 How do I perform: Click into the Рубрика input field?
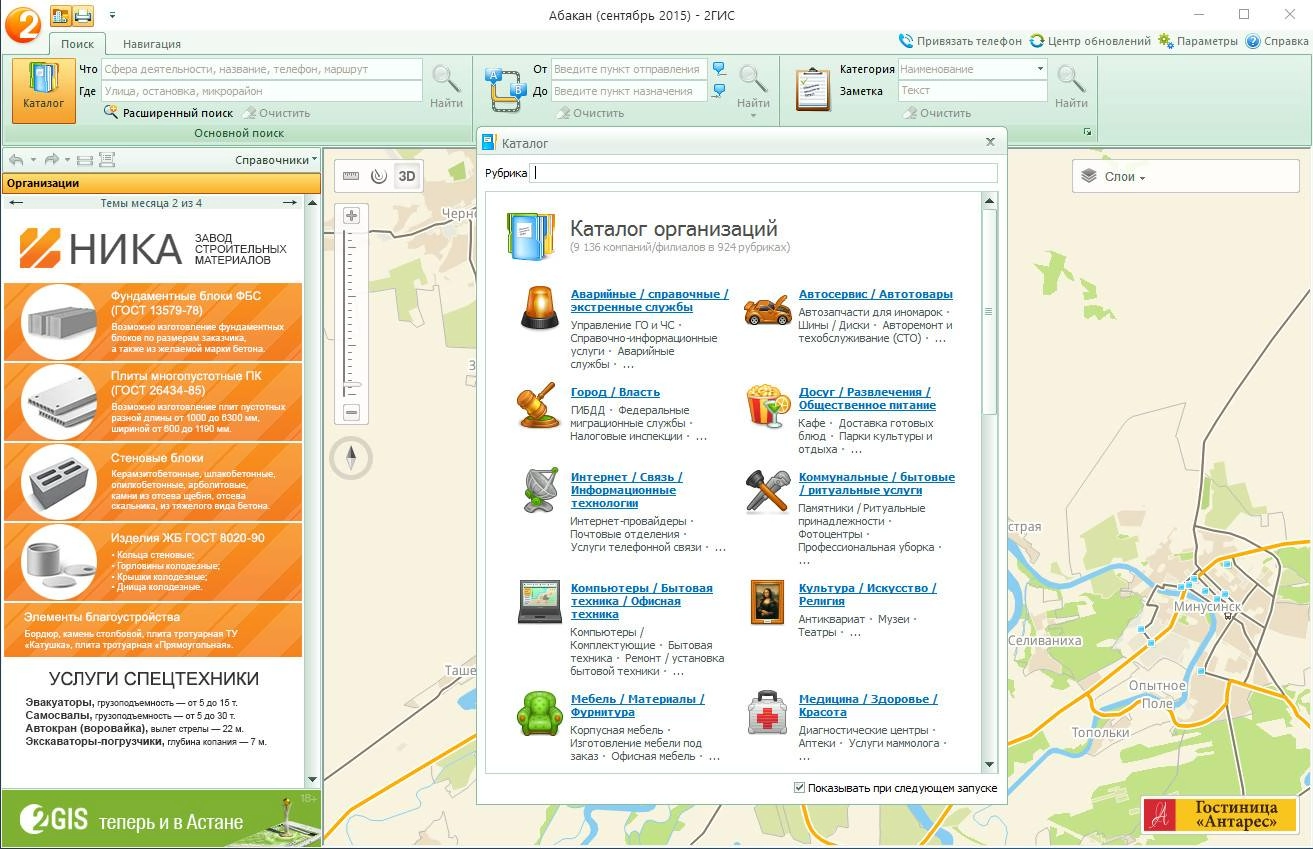pyautogui.click(x=765, y=173)
